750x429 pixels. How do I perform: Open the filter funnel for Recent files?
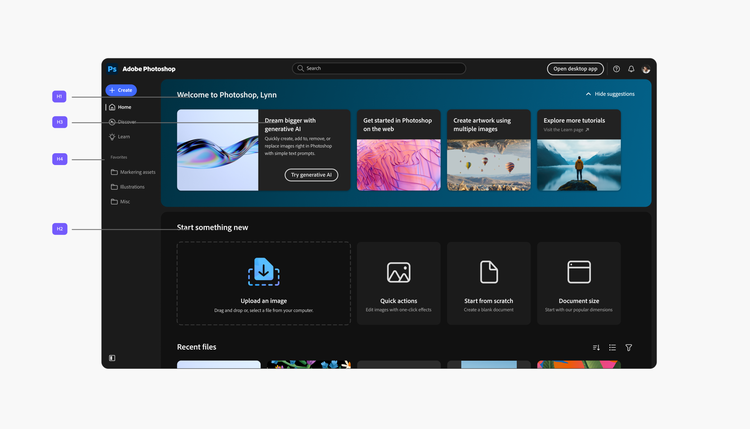[x=629, y=348]
